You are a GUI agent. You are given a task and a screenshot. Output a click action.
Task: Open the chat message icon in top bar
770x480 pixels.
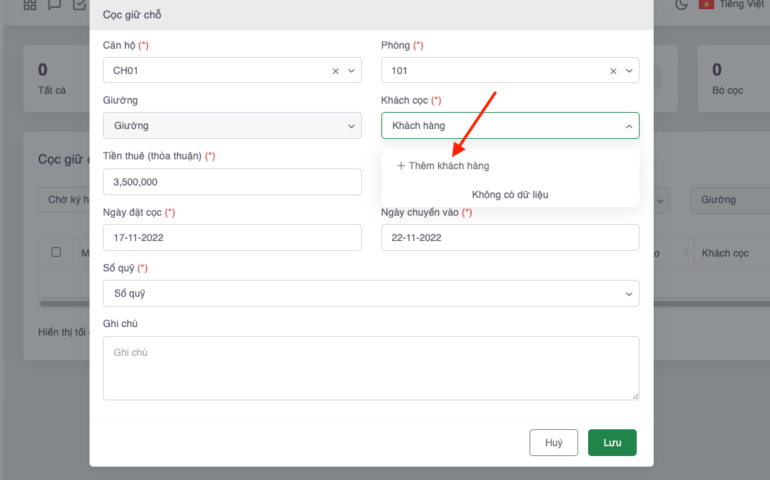pos(54,5)
